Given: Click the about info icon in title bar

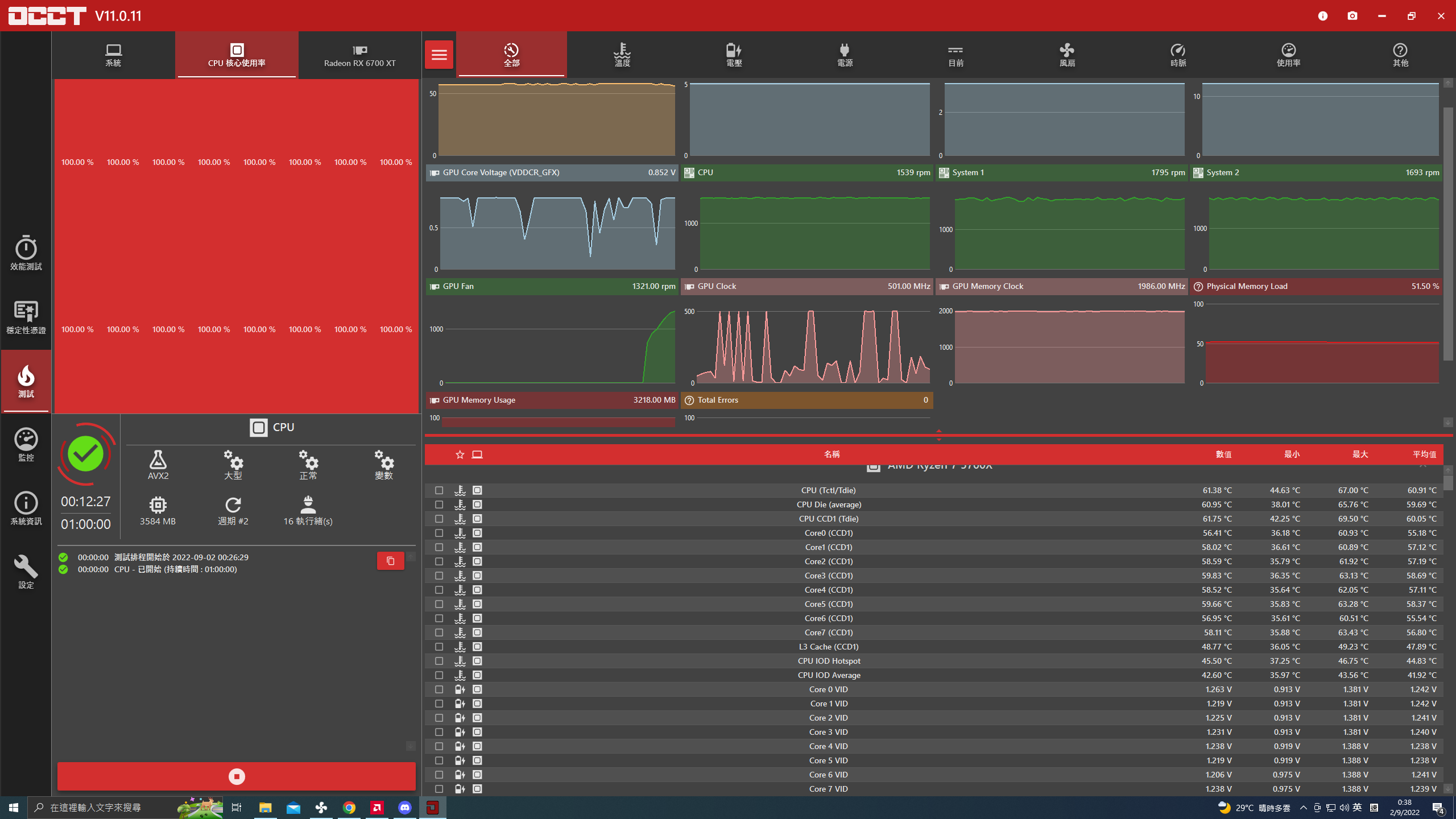Looking at the screenshot, I should tap(1323, 16).
